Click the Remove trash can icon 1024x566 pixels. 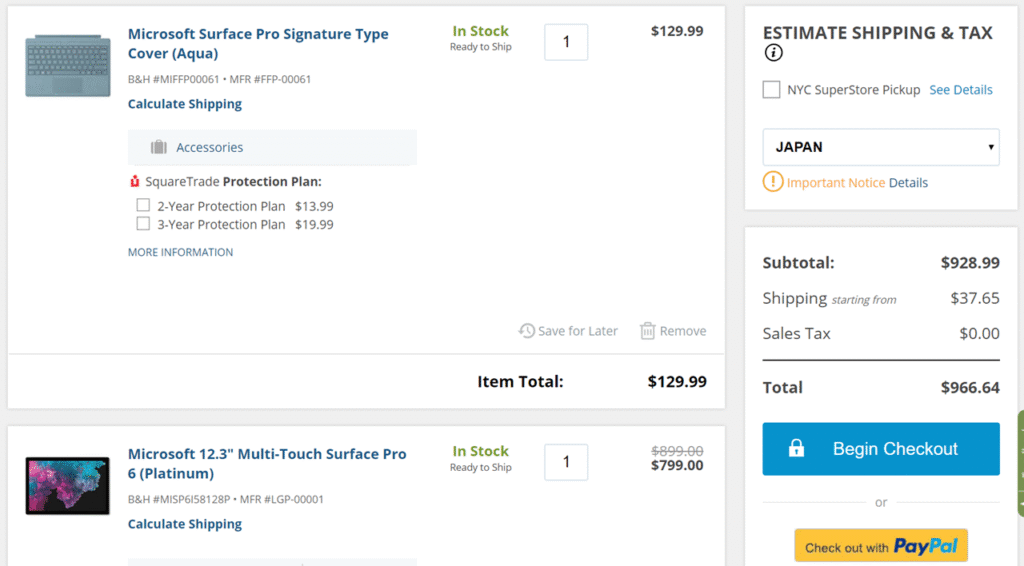tap(647, 331)
